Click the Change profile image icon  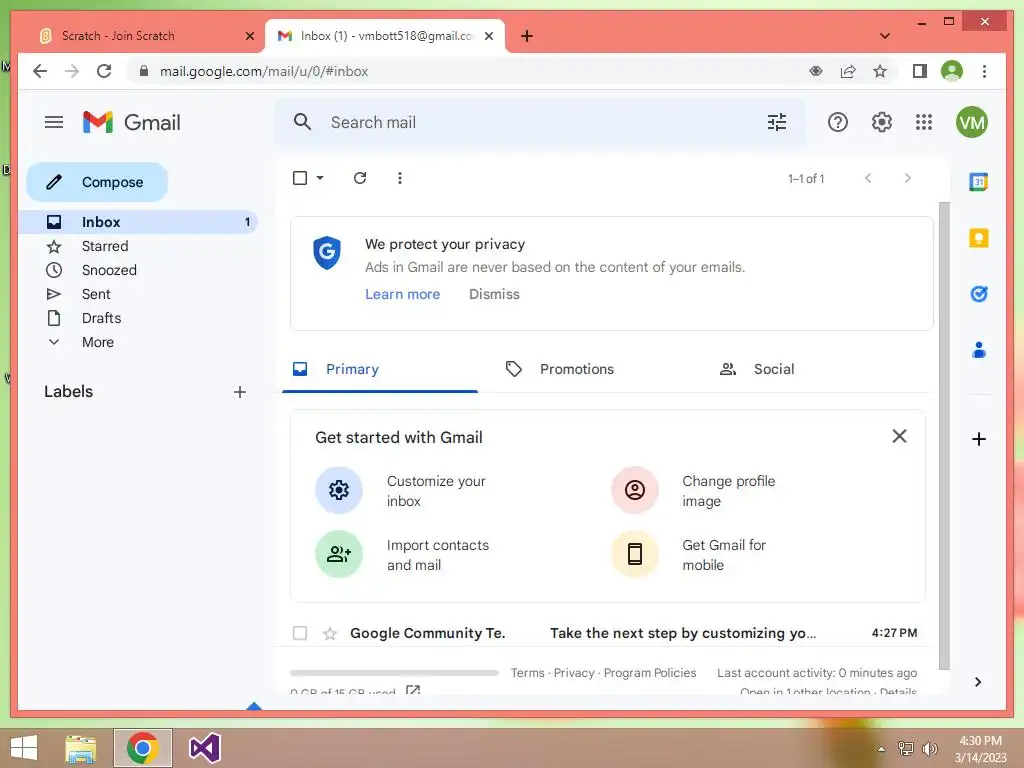[x=634, y=490]
